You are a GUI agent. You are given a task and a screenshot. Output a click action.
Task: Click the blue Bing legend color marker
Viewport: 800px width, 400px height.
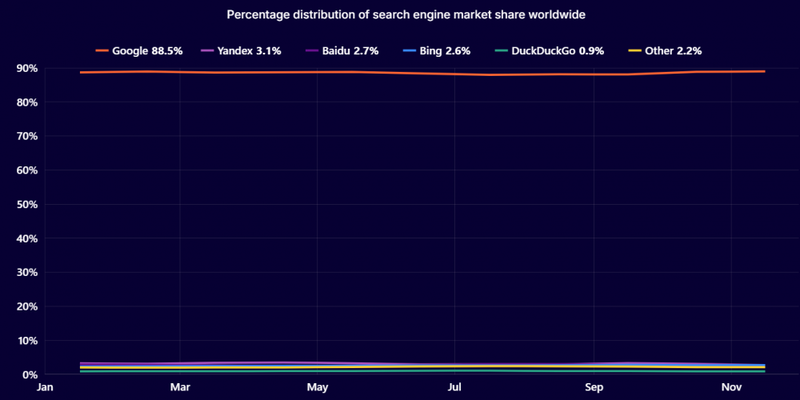point(411,51)
